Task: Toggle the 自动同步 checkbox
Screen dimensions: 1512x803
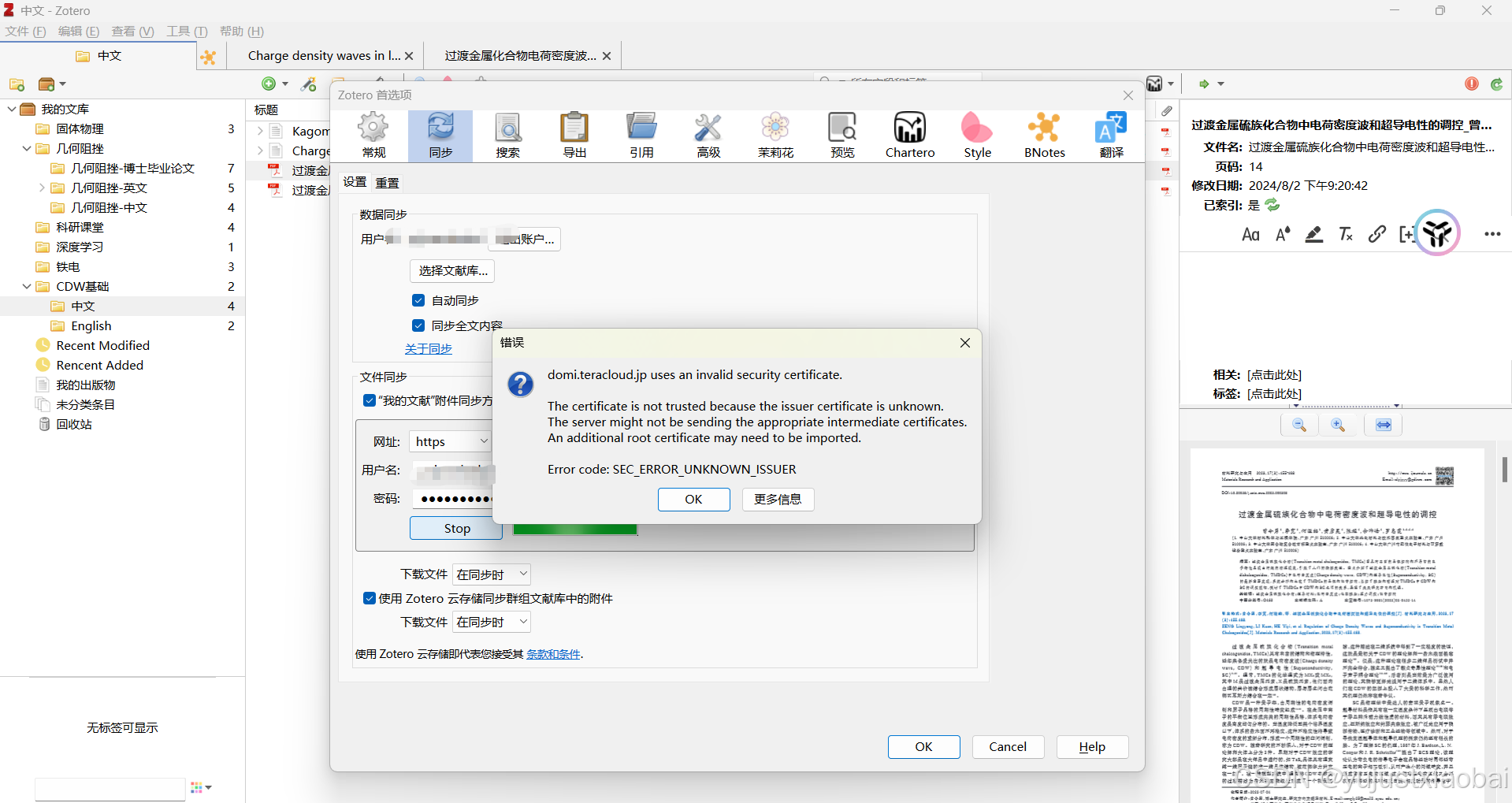Action: point(418,300)
